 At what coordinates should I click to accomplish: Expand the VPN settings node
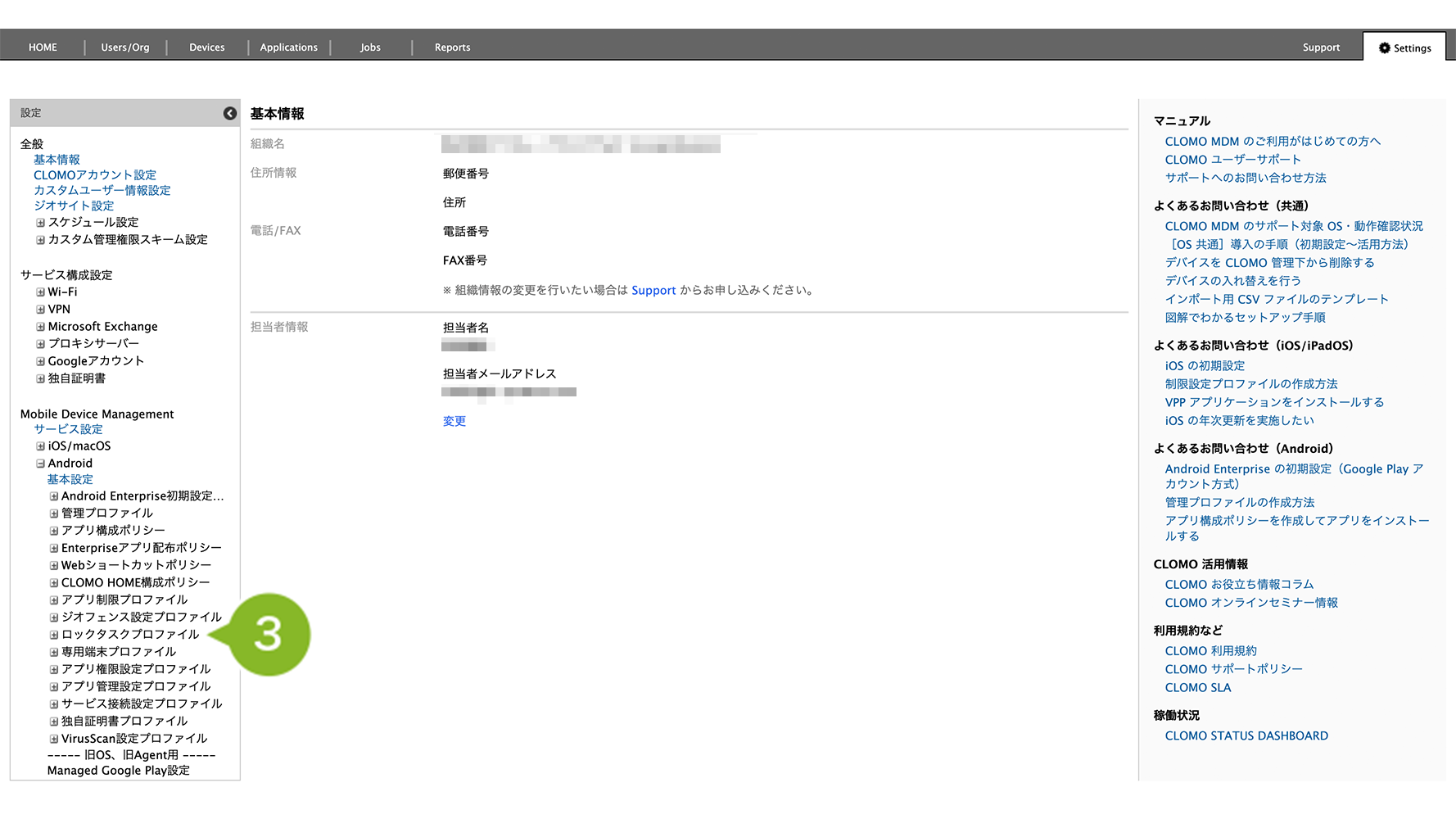40,310
